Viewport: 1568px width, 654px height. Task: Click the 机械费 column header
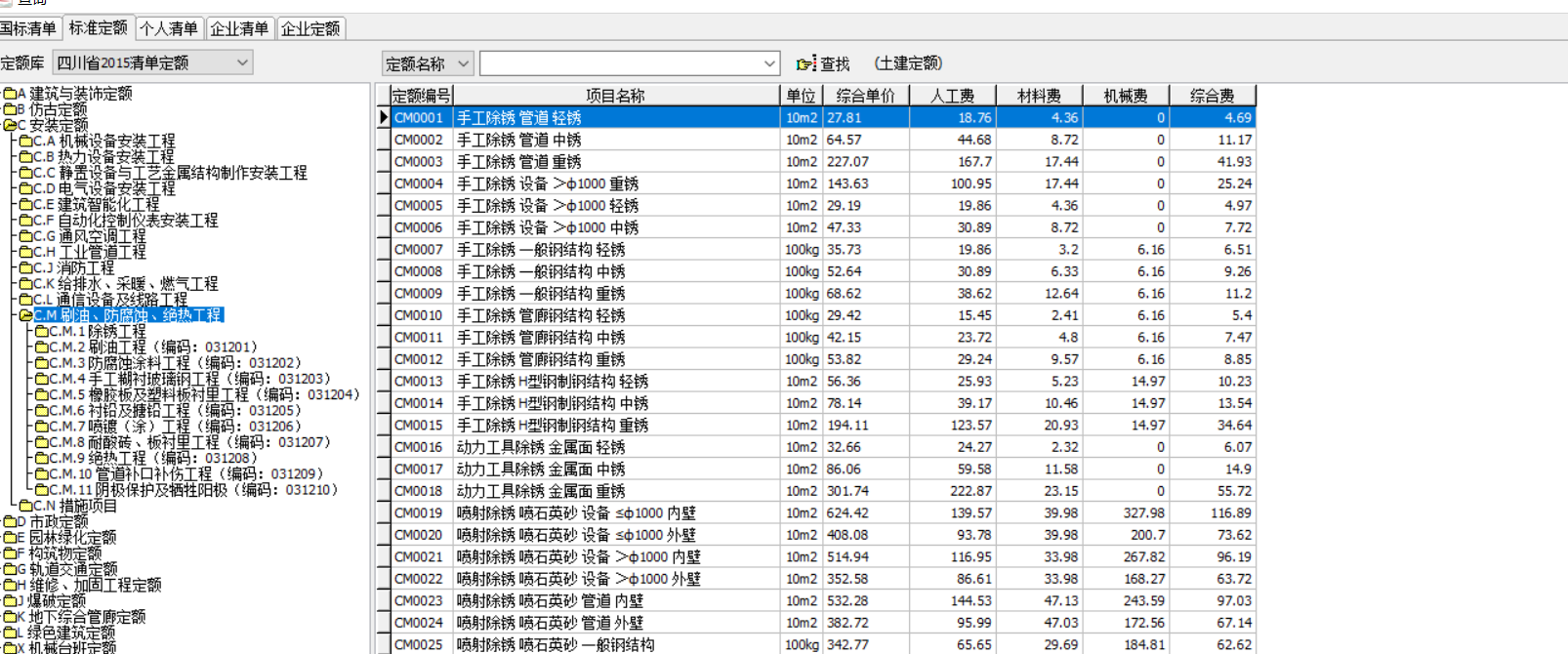tap(1126, 96)
